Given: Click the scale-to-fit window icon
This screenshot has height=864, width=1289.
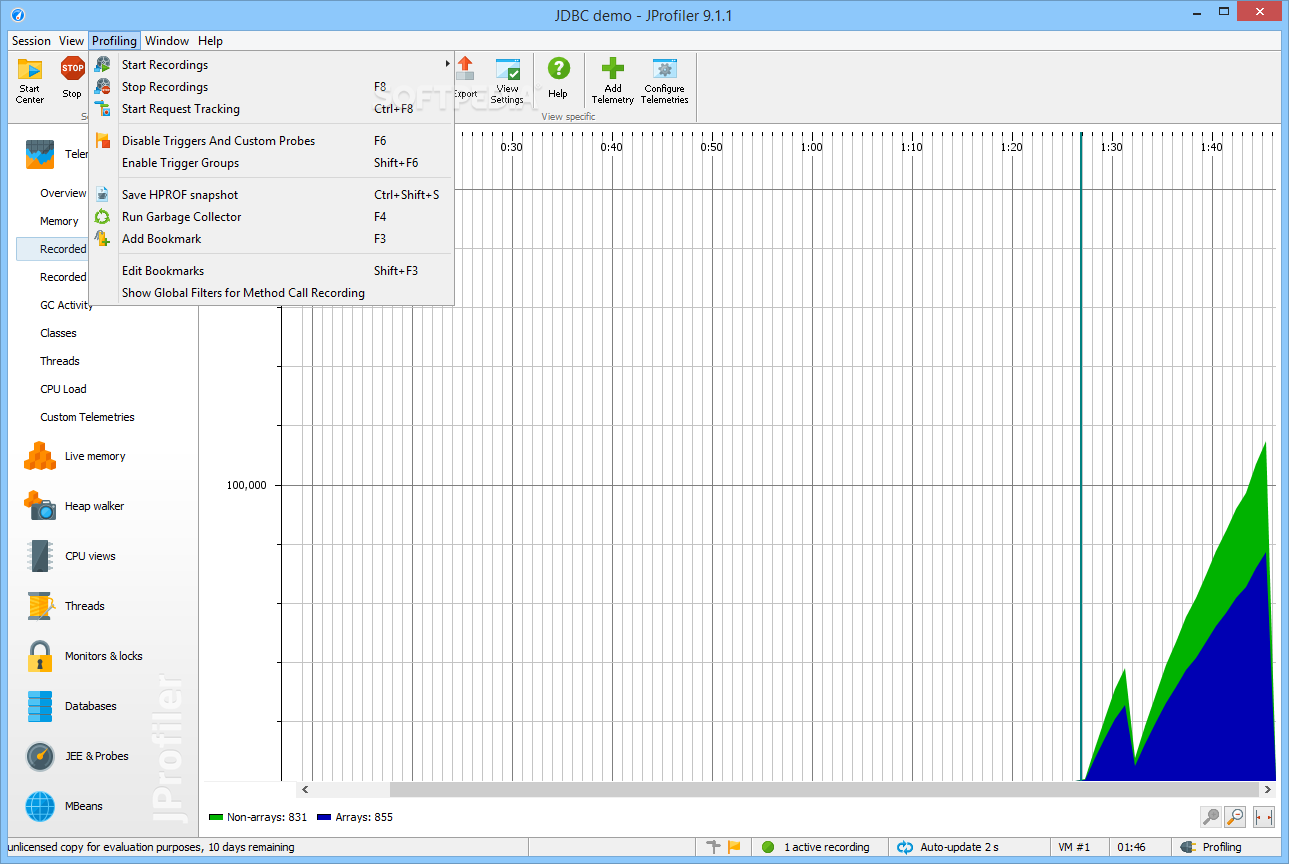Looking at the screenshot, I should pos(1264,817).
